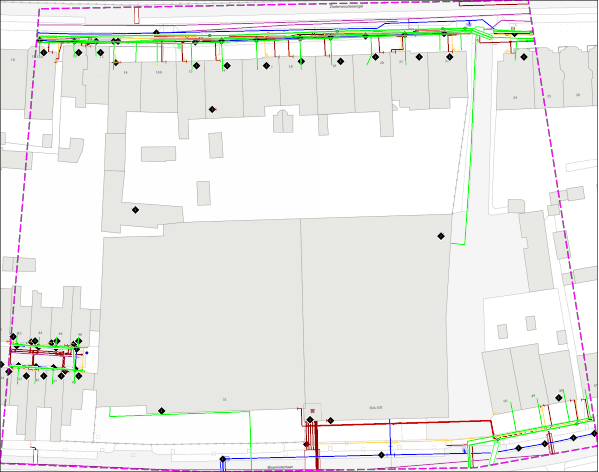Screen dimensions: 599x472
Task: Select diamond marker on top blue pipeline
Action: pyautogui.click(x=156, y=33)
